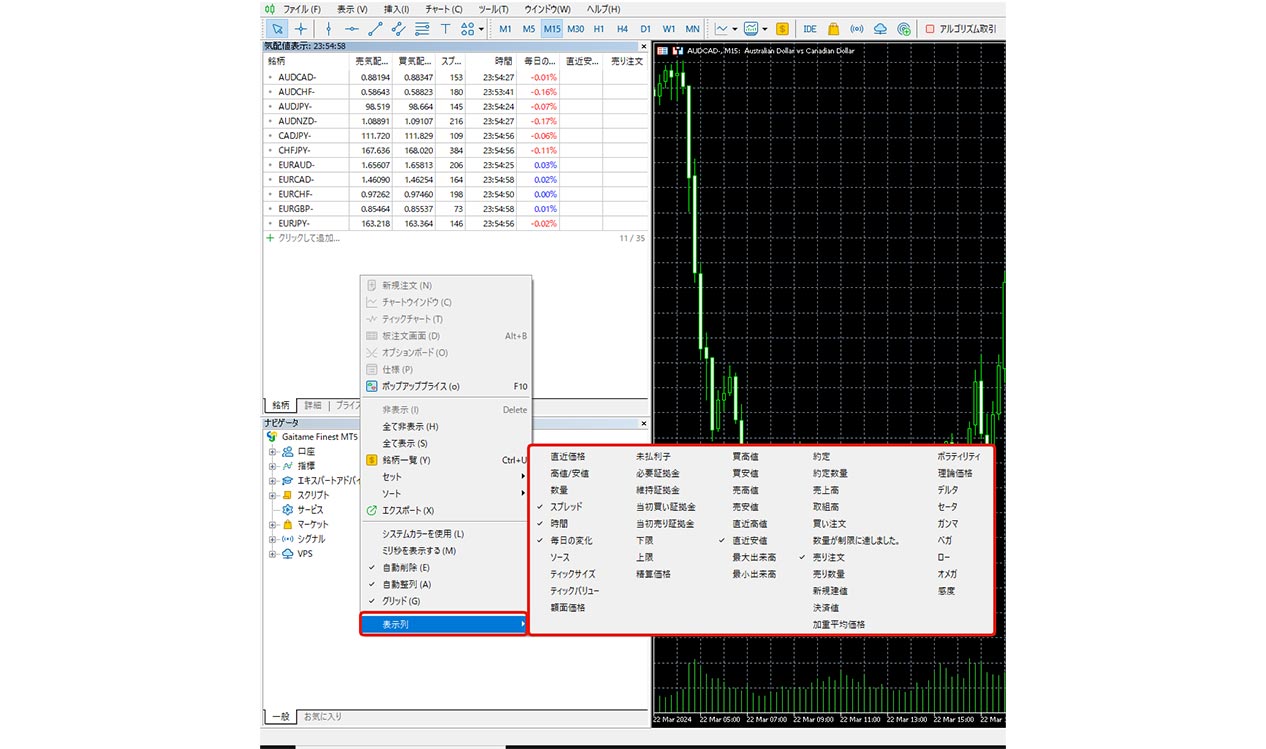Expand the VPS tree node
The height and width of the screenshot is (749, 1266).
pos(271,553)
